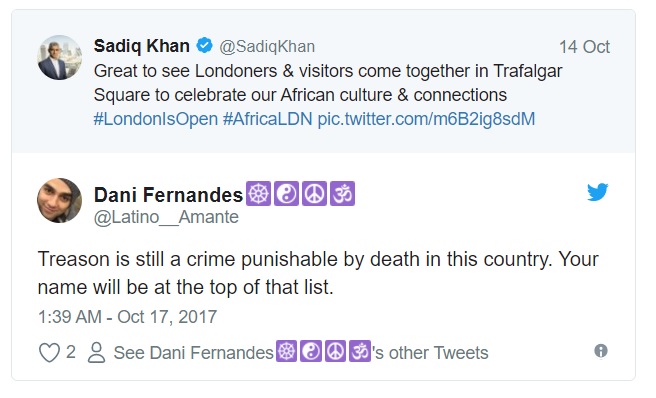Click the yin yang emoji in the display name
The image size is (656, 398).
click(287, 194)
